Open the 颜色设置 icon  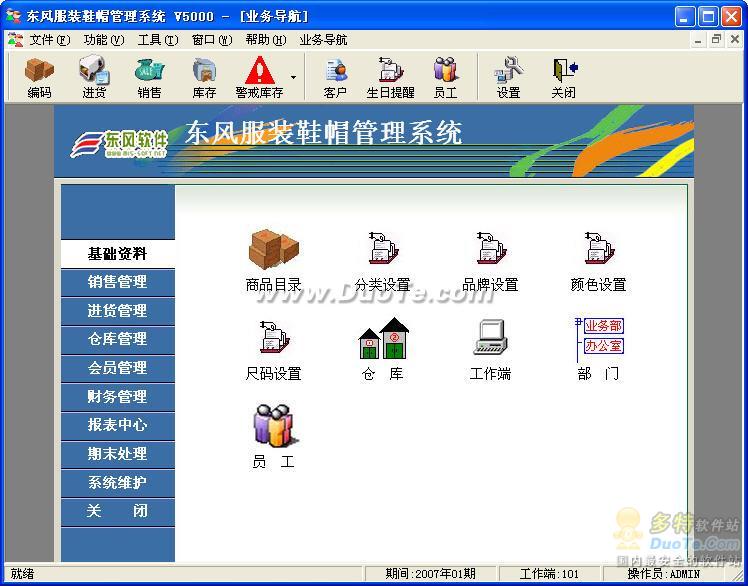598,261
